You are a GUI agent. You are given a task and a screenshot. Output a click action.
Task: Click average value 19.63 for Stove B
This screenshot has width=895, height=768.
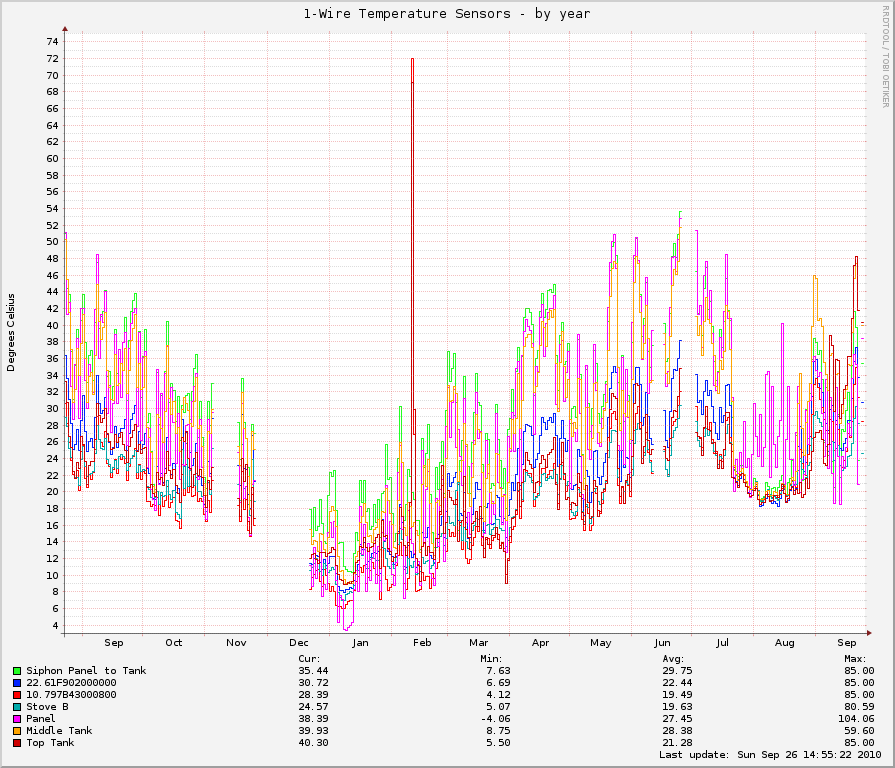pyautogui.click(x=678, y=707)
